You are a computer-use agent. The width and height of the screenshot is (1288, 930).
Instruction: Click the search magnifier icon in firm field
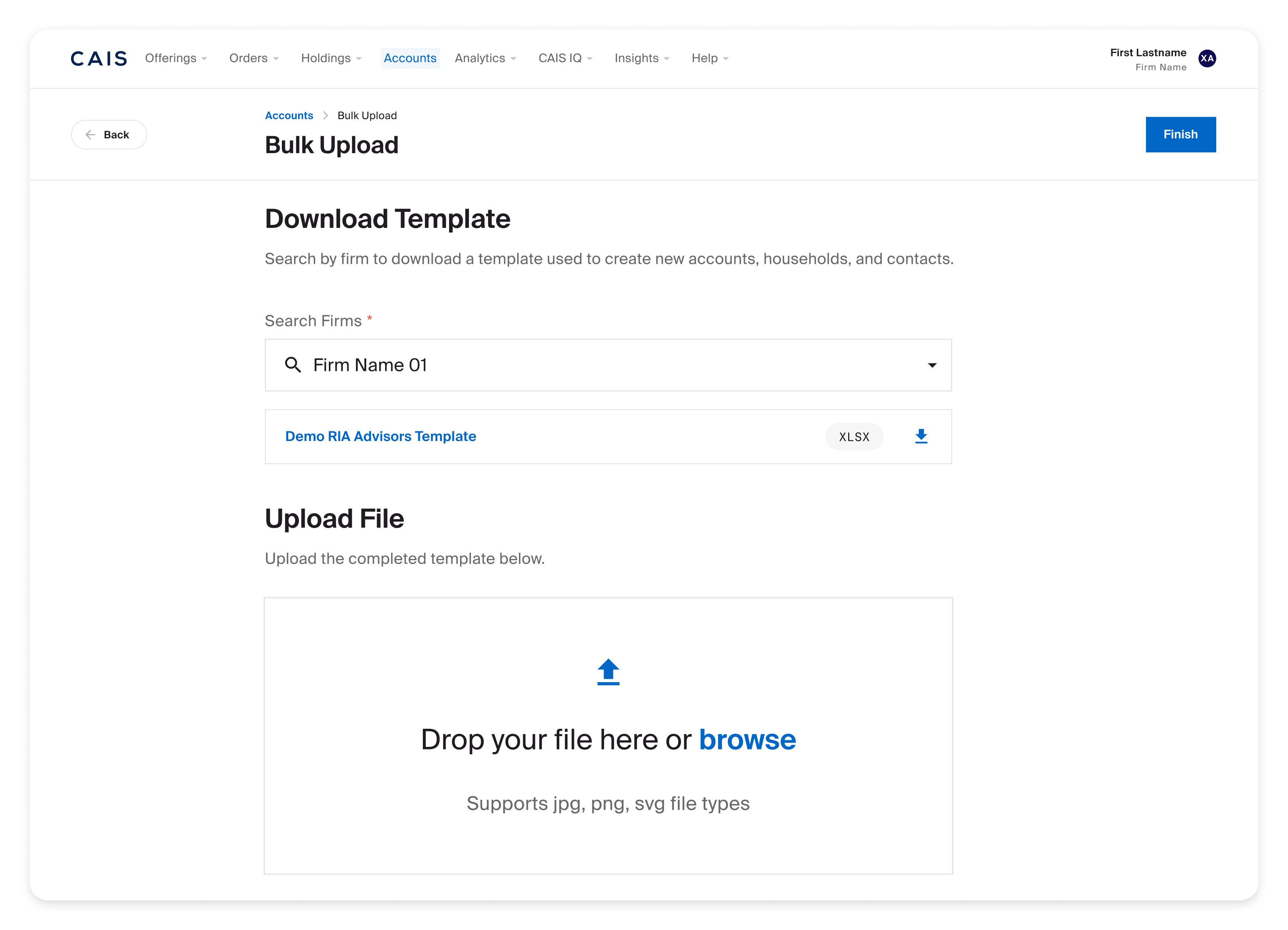click(293, 365)
